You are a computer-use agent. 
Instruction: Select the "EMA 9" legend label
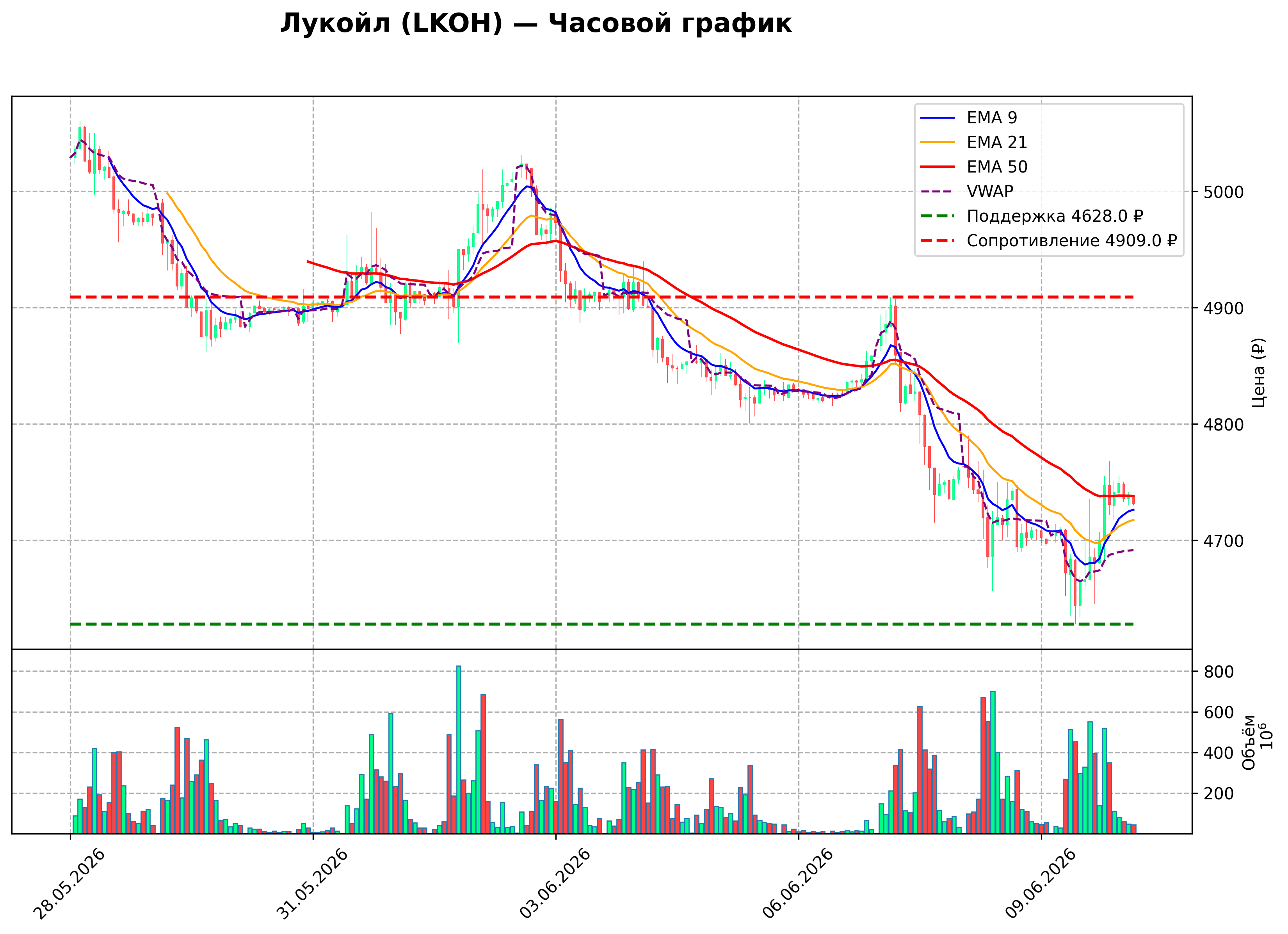coord(991,117)
